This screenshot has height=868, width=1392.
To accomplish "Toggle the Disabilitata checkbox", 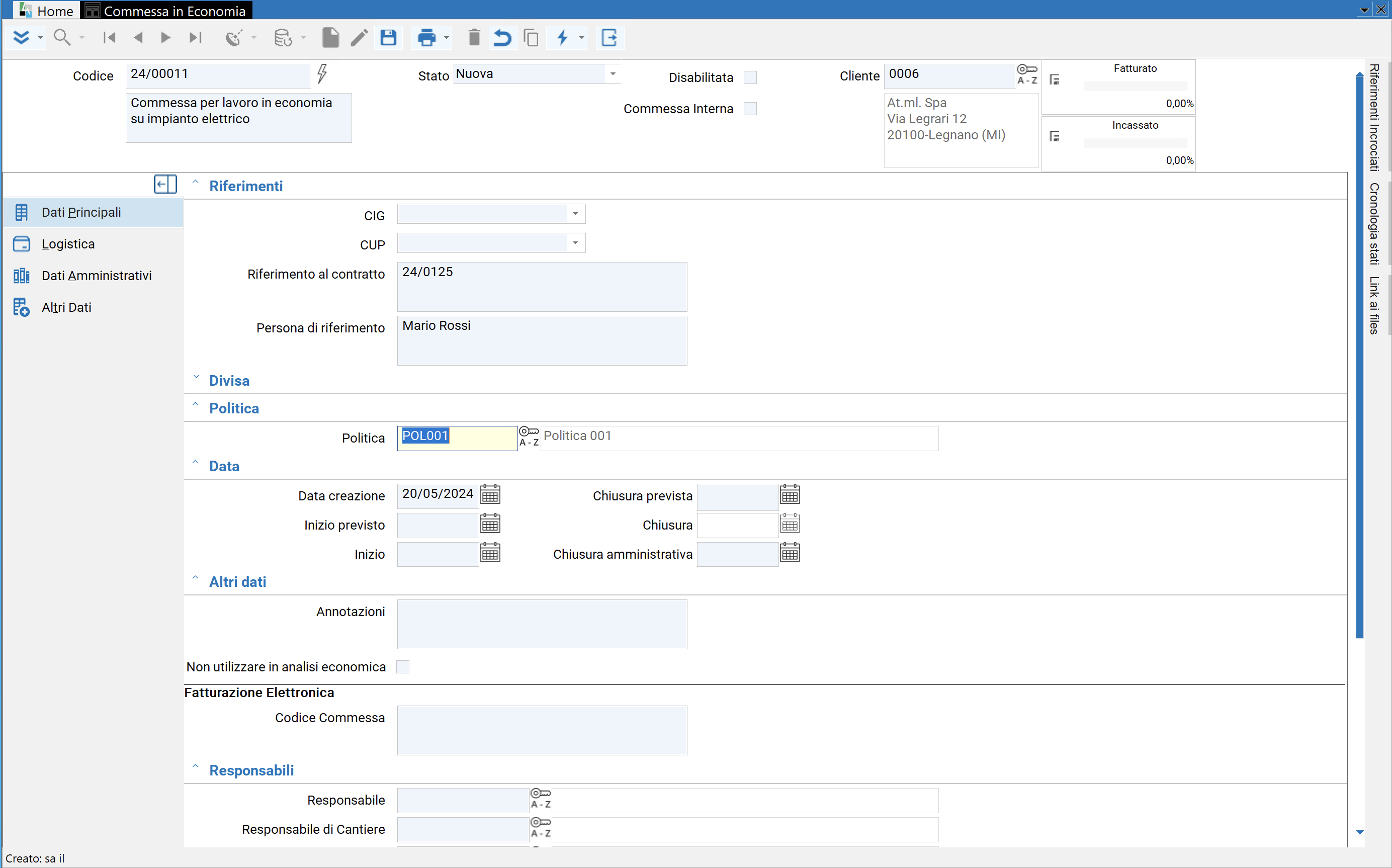I will coord(750,77).
